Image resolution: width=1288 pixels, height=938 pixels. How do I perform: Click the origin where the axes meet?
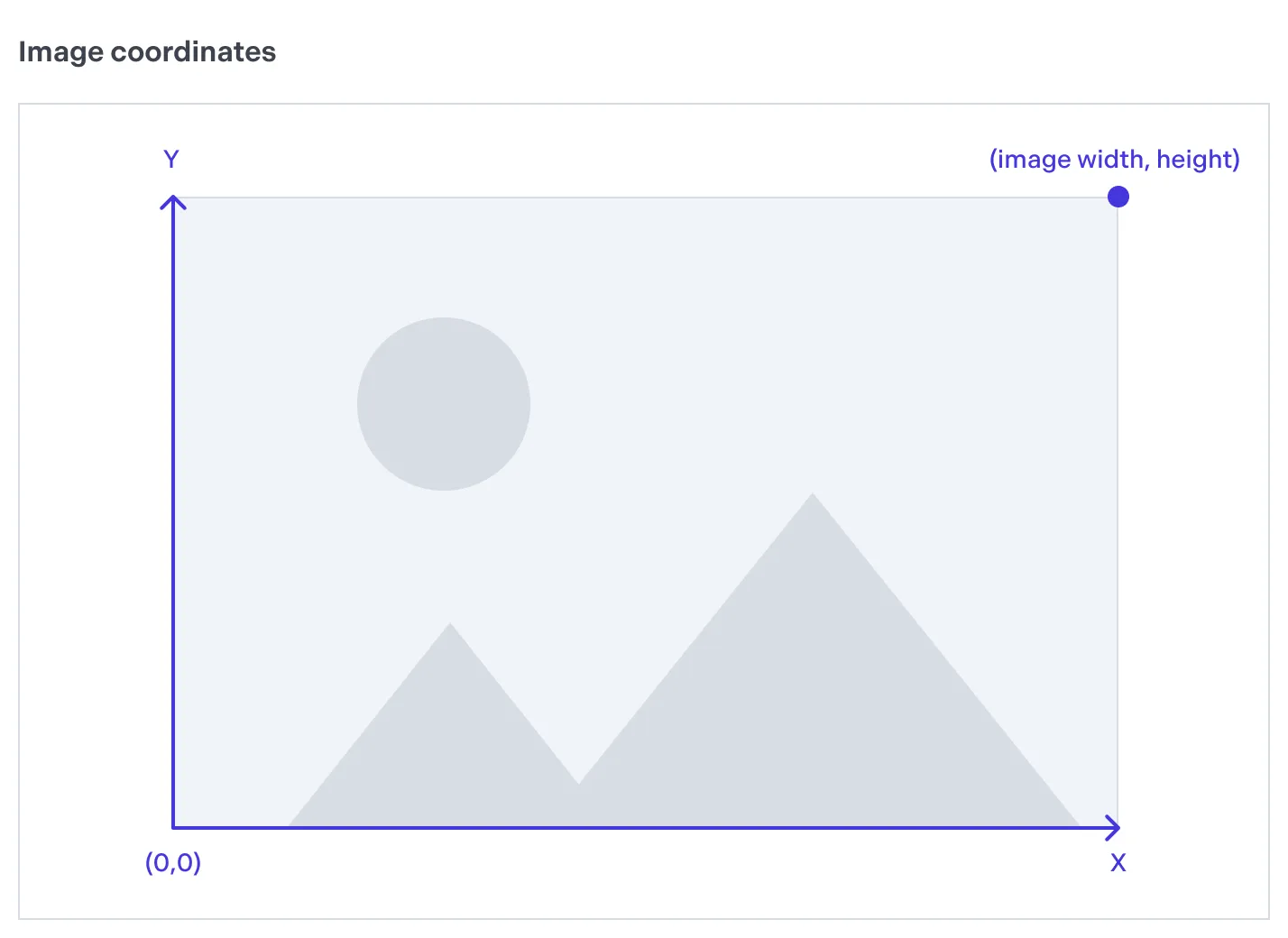173,827
